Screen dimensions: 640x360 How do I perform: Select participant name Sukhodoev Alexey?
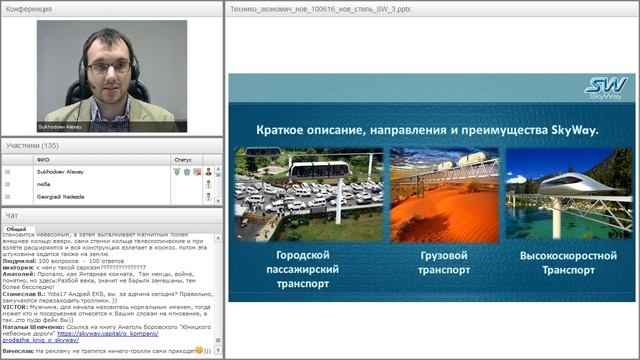click(x=60, y=172)
